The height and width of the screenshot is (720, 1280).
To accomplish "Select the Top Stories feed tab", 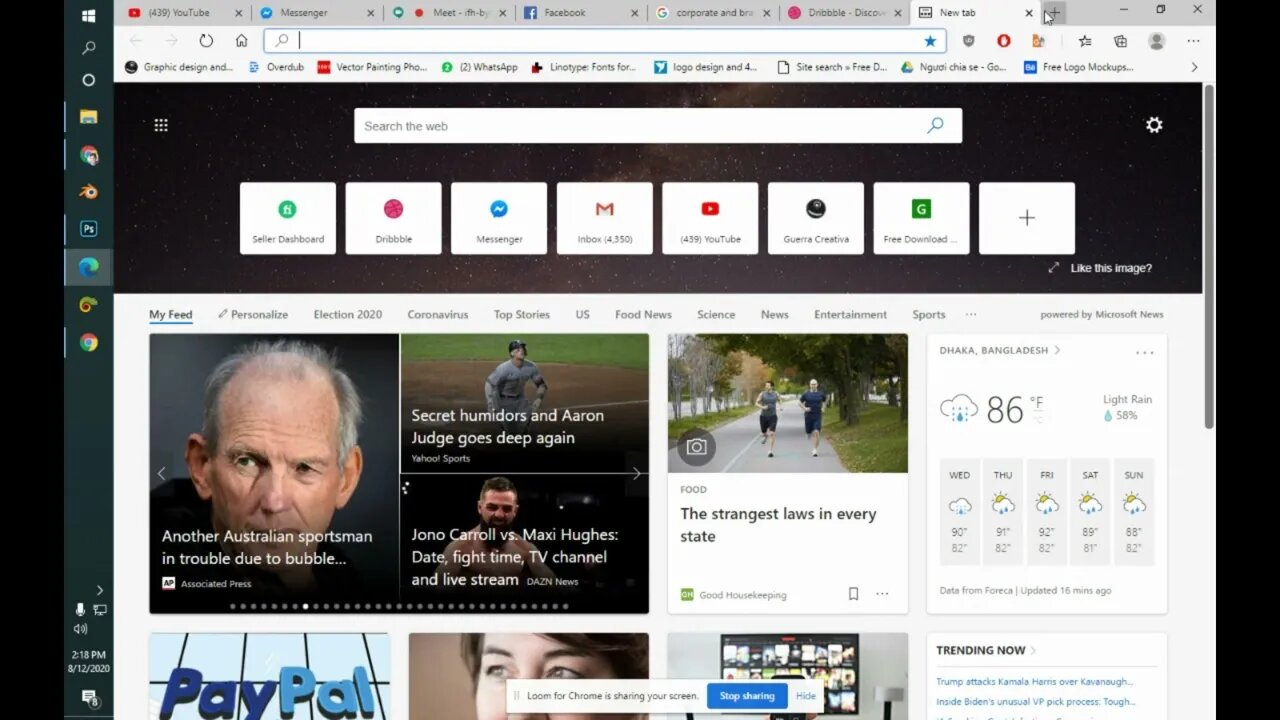I will click(521, 314).
